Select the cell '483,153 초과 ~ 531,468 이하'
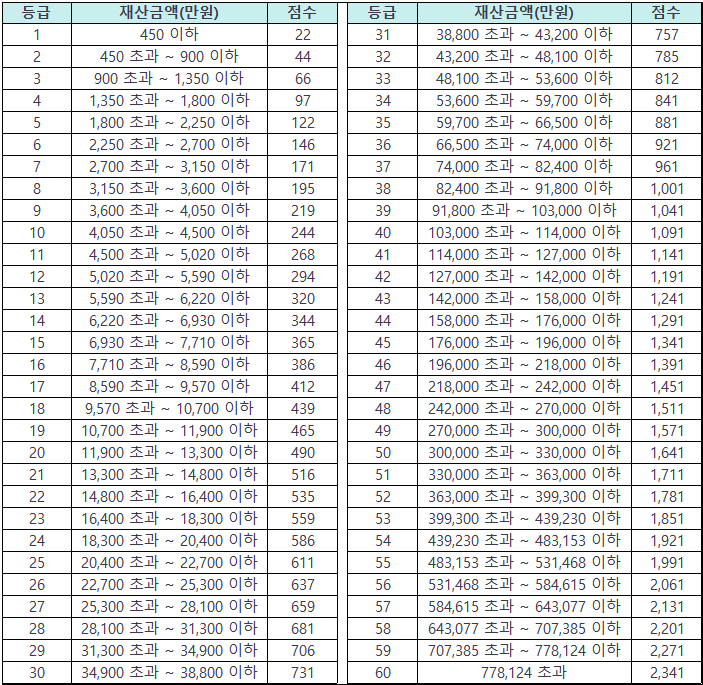The width and height of the screenshot is (703, 685). click(524, 562)
